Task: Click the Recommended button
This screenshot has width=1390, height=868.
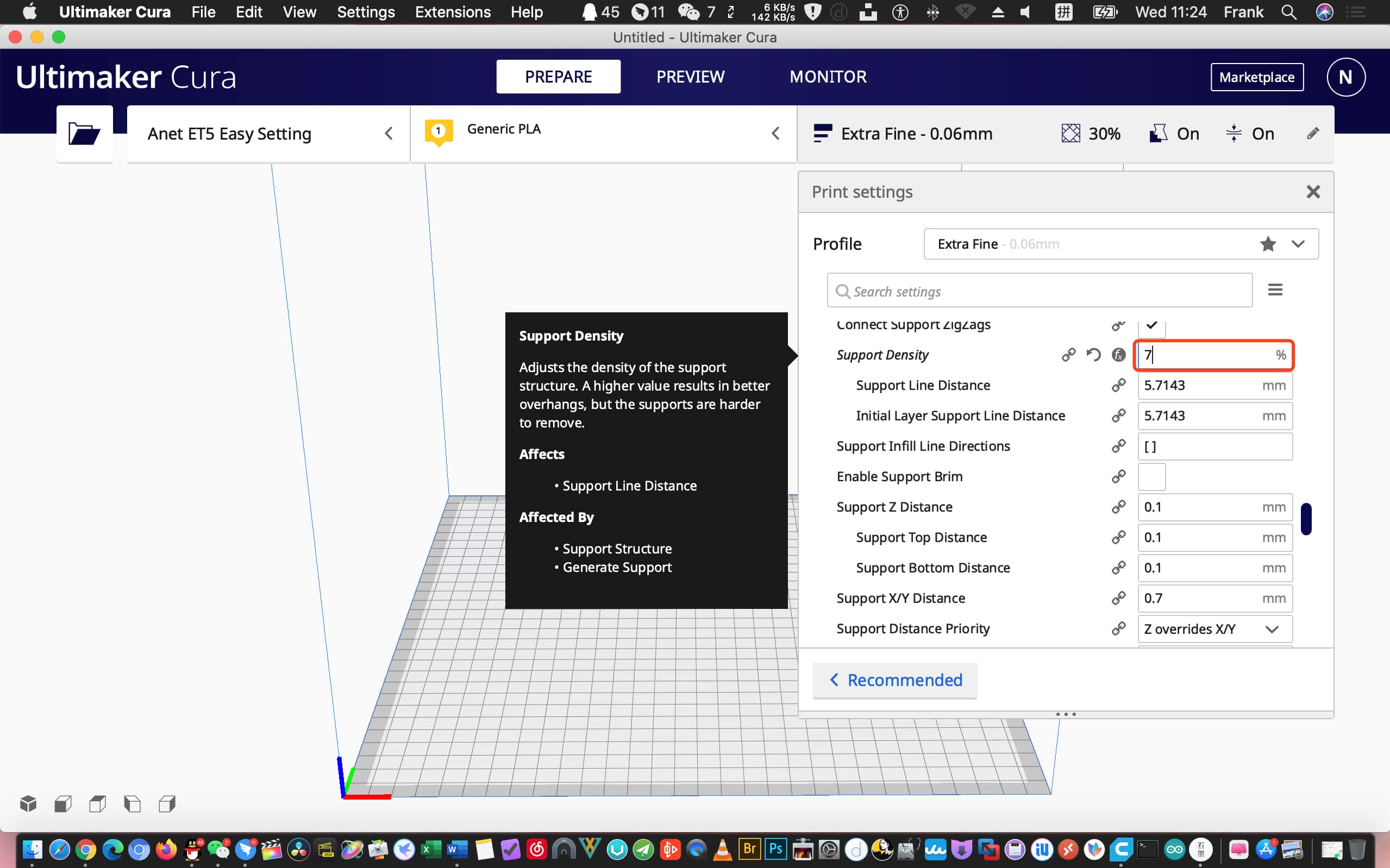Action: [894, 680]
